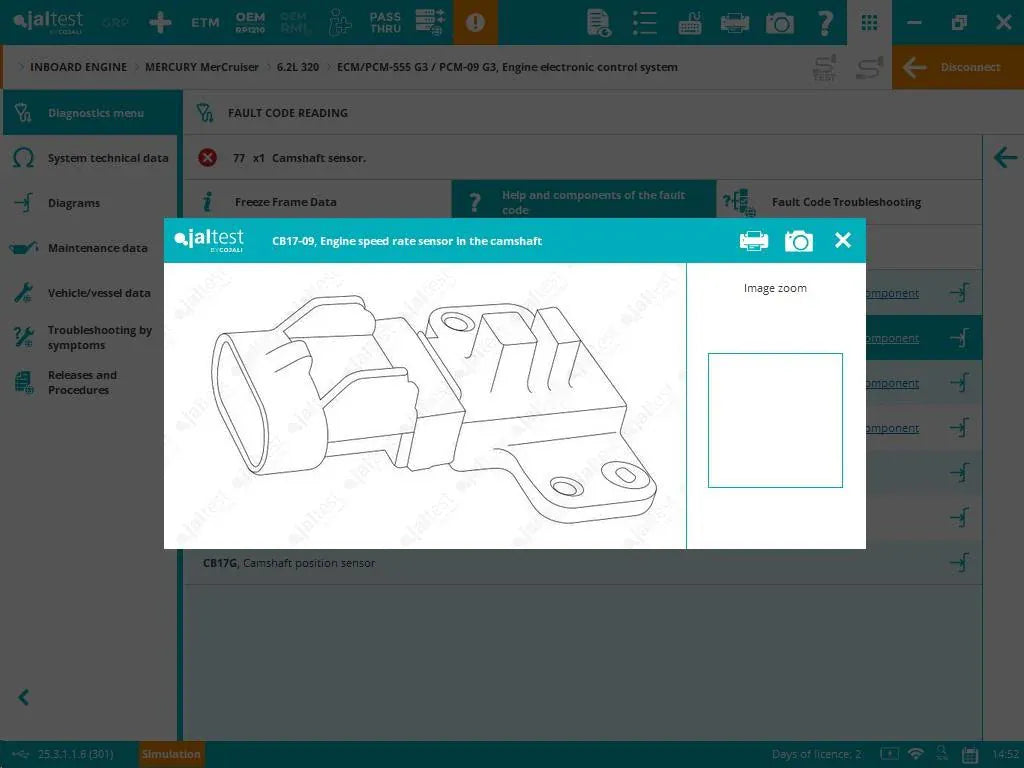This screenshot has height=768, width=1024.
Task: Open the OEM RP1210 tool
Action: tap(250, 22)
